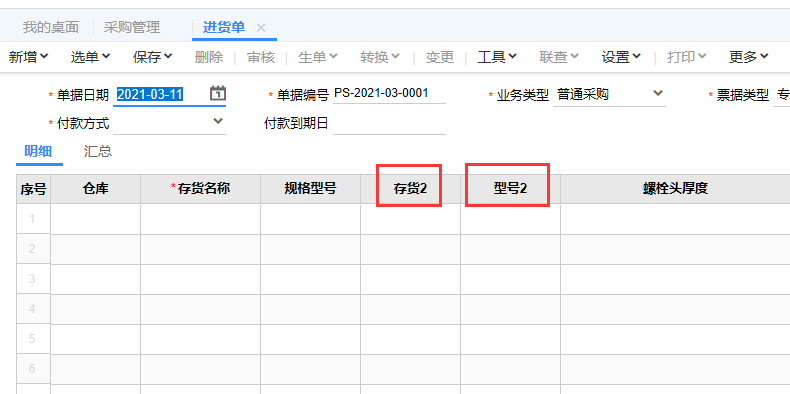
Task: Open the 转换 dropdown menu
Action: [380, 57]
